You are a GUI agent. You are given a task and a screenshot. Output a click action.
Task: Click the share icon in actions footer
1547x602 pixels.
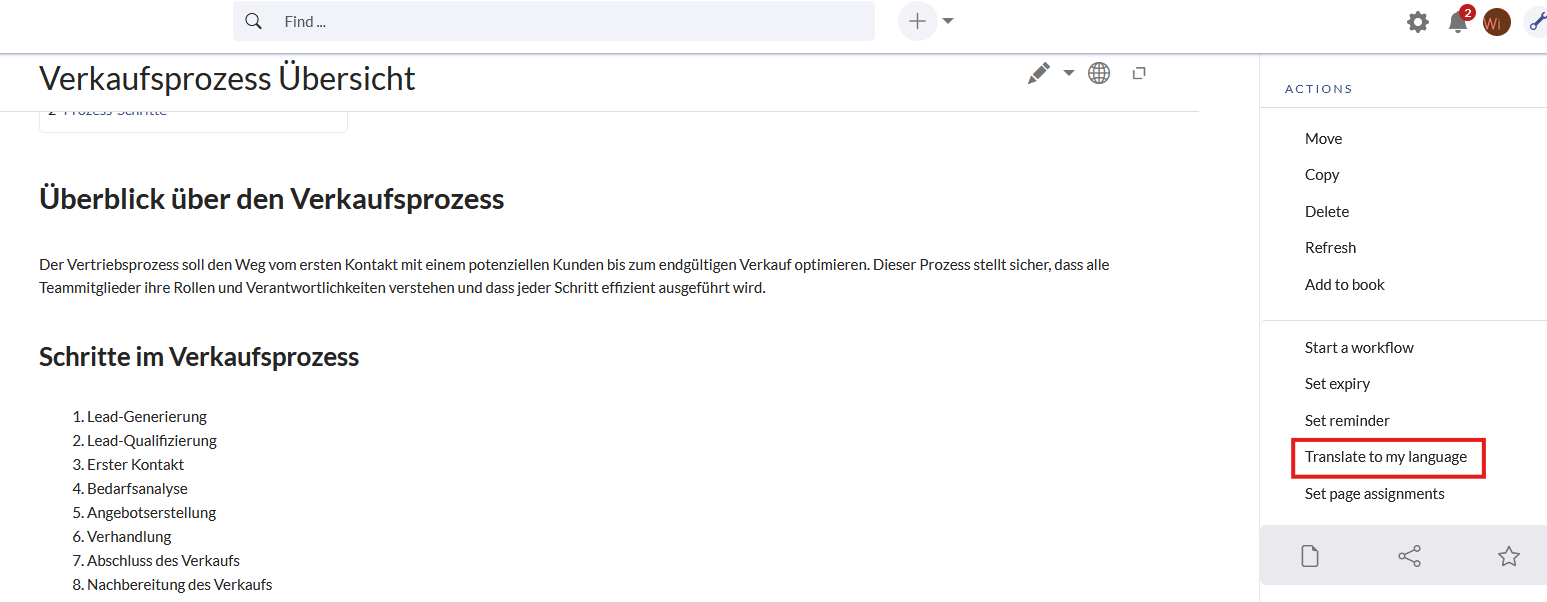(1409, 557)
